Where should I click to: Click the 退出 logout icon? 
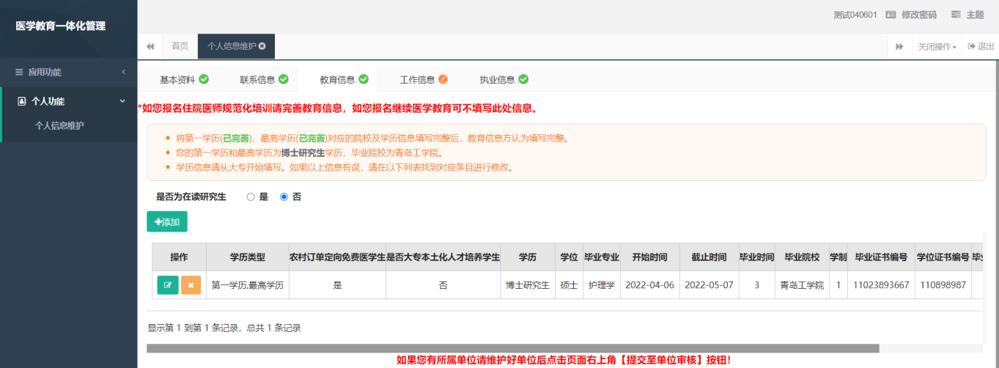pyautogui.click(x=971, y=46)
